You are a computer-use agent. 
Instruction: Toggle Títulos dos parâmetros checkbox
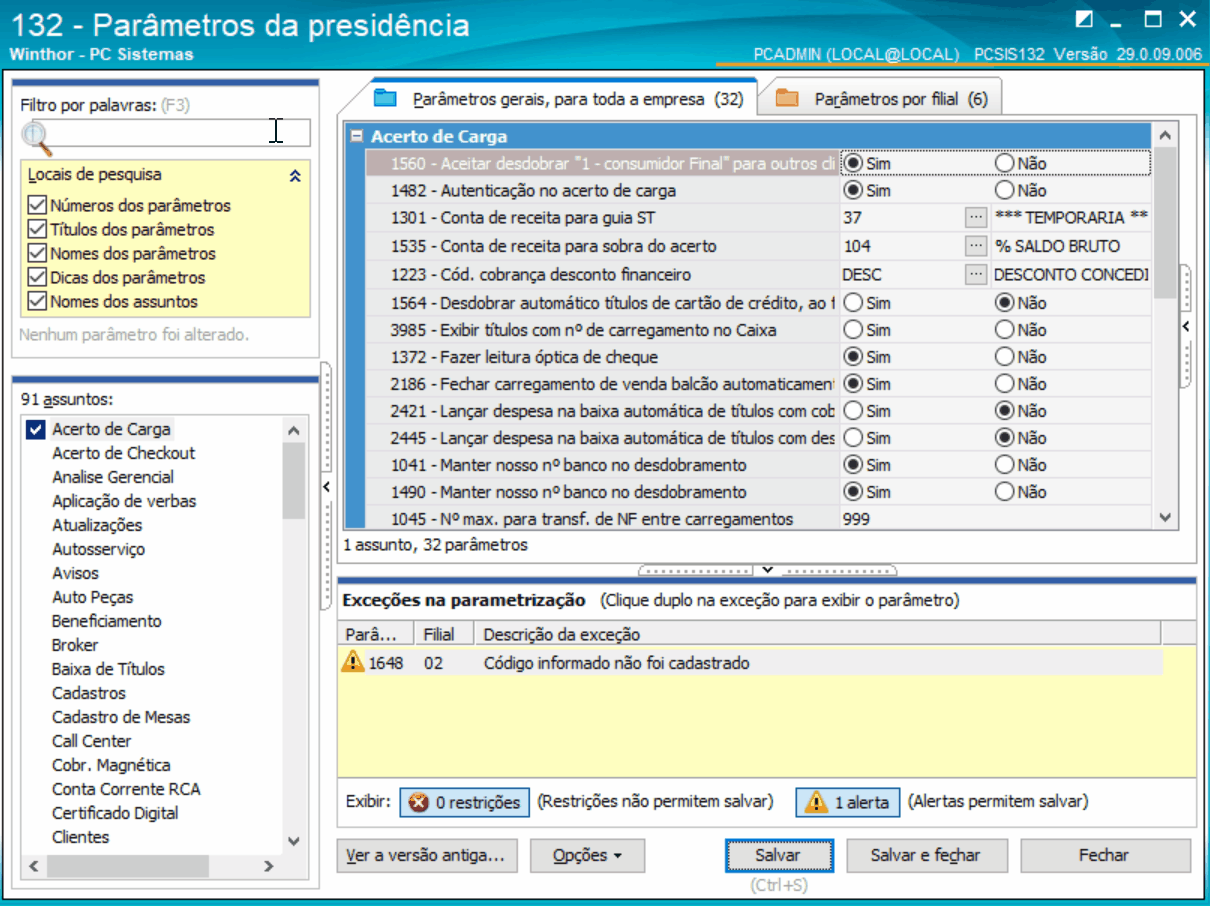click(x=37, y=229)
